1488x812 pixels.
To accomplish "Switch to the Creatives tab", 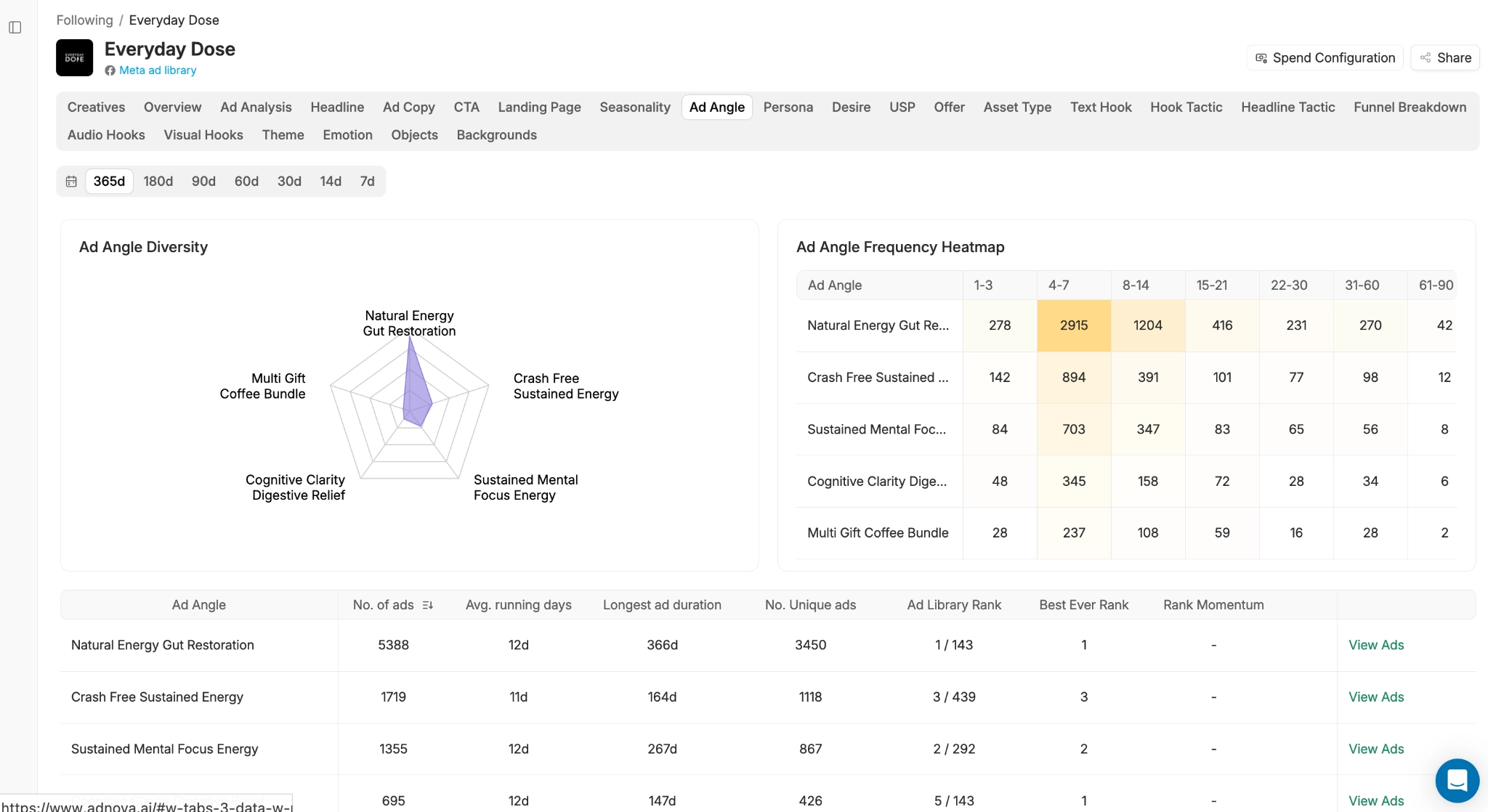I will [x=96, y=107].
